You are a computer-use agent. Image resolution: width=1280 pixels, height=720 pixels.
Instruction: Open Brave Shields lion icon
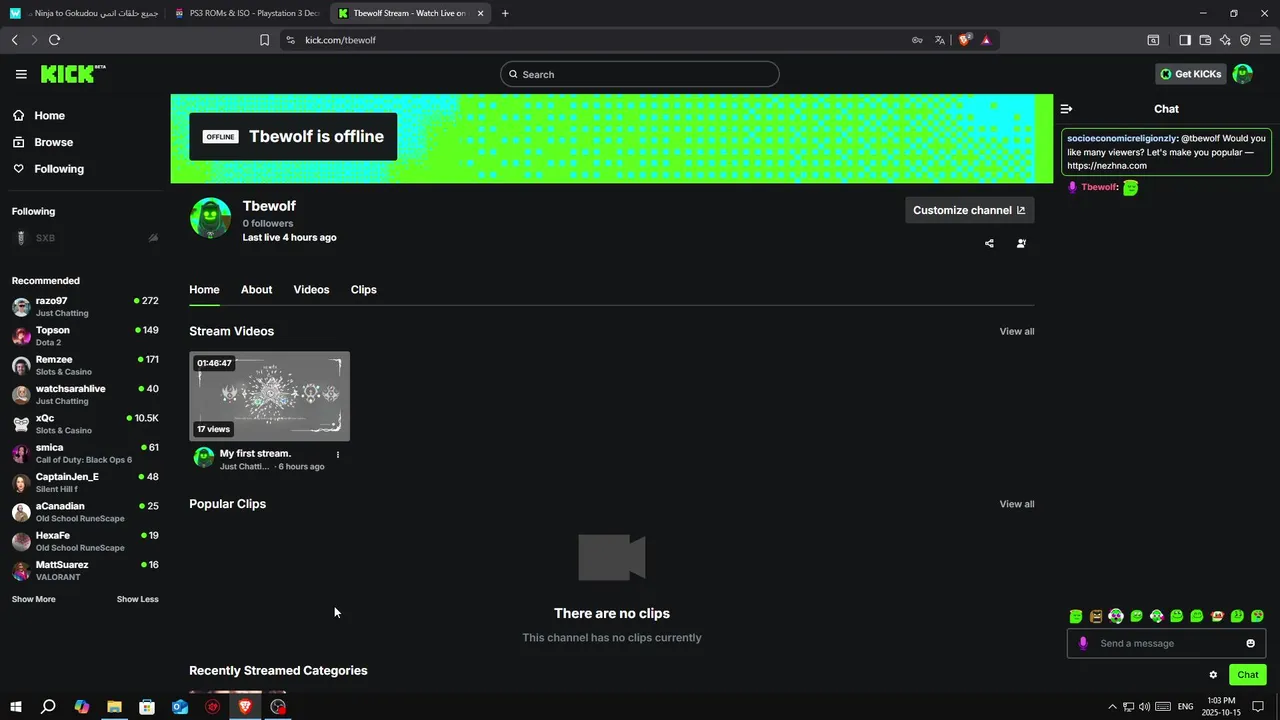coord(965,40)
